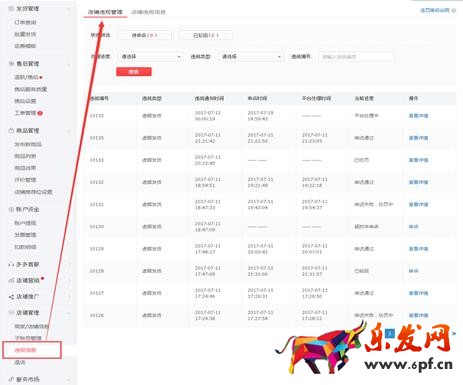Open 退款/售后 in the sidebar
The image size is (463, 385).
pos(26,77)
